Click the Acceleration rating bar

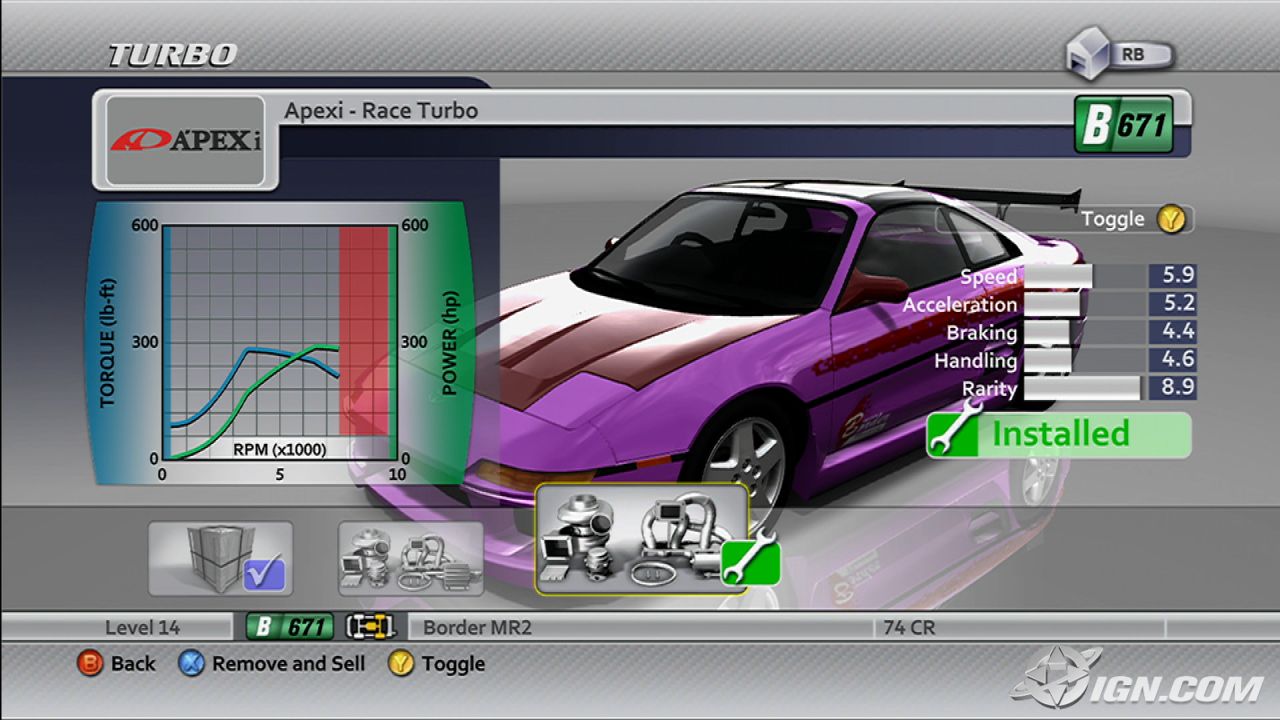1085,304
